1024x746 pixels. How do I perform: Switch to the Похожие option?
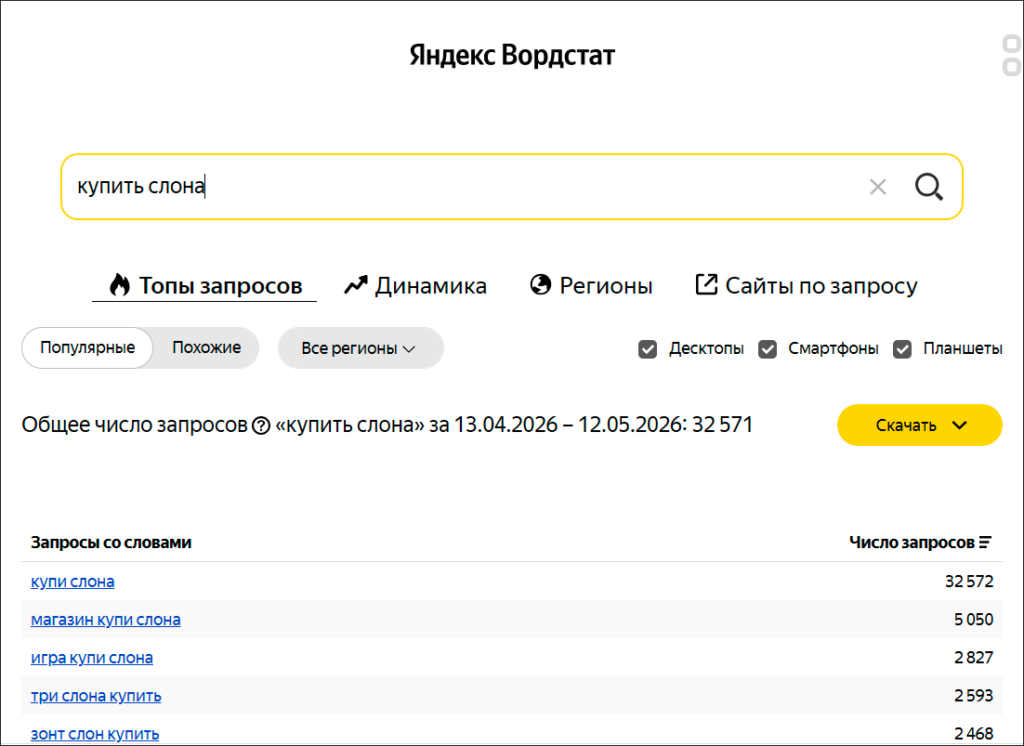(206, 348)
